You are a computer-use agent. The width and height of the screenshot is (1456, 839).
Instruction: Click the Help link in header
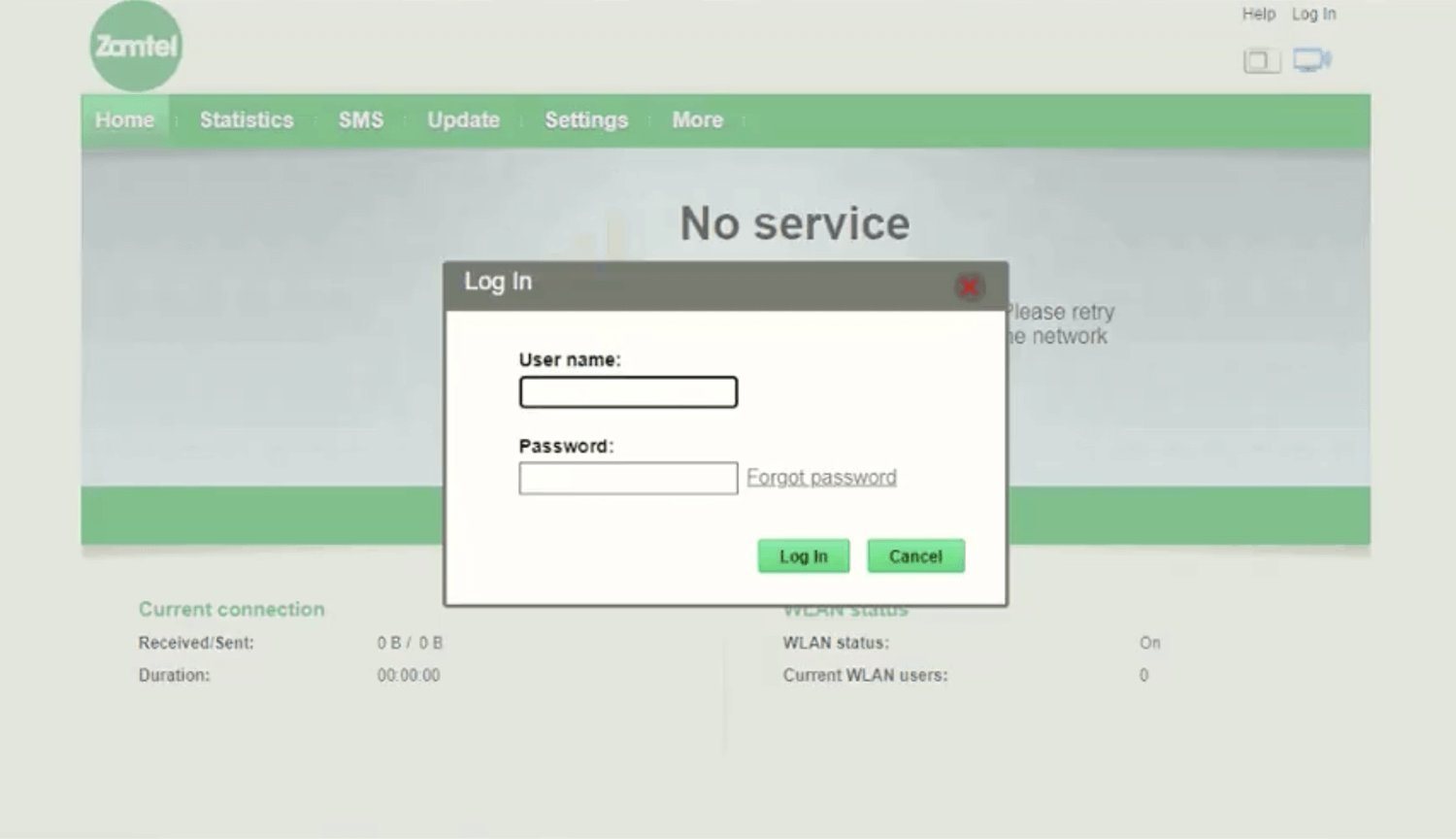pyautogui.click(x=1258, y=14)
